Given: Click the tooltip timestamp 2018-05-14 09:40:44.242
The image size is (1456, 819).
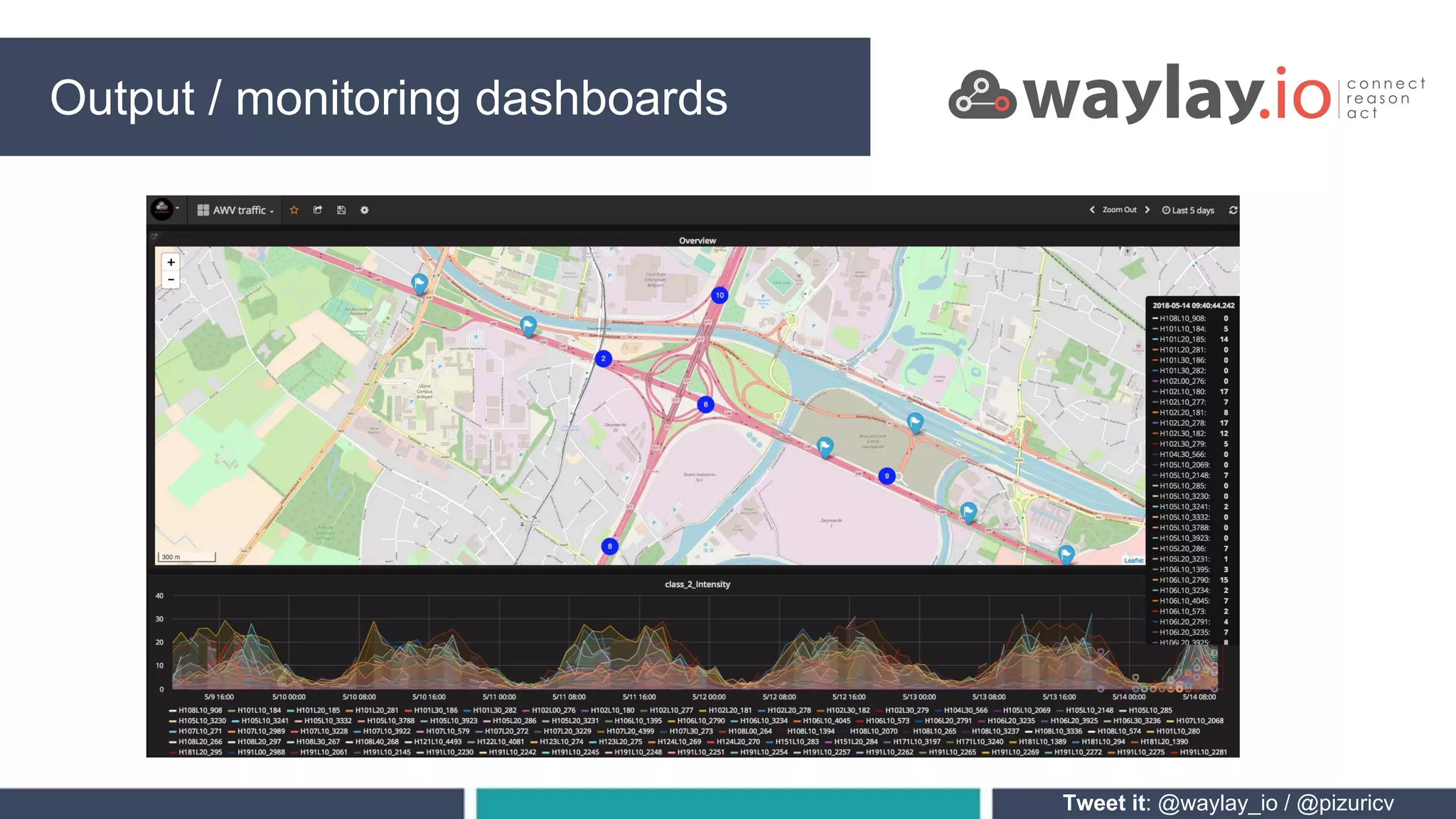Looking at the screenshot, I should (1194, 306).
